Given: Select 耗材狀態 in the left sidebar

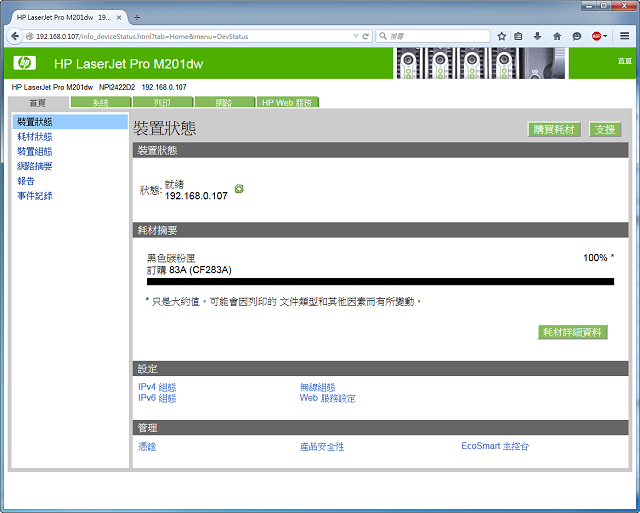Looking at the screenshot, I should [x=35, y=136].
